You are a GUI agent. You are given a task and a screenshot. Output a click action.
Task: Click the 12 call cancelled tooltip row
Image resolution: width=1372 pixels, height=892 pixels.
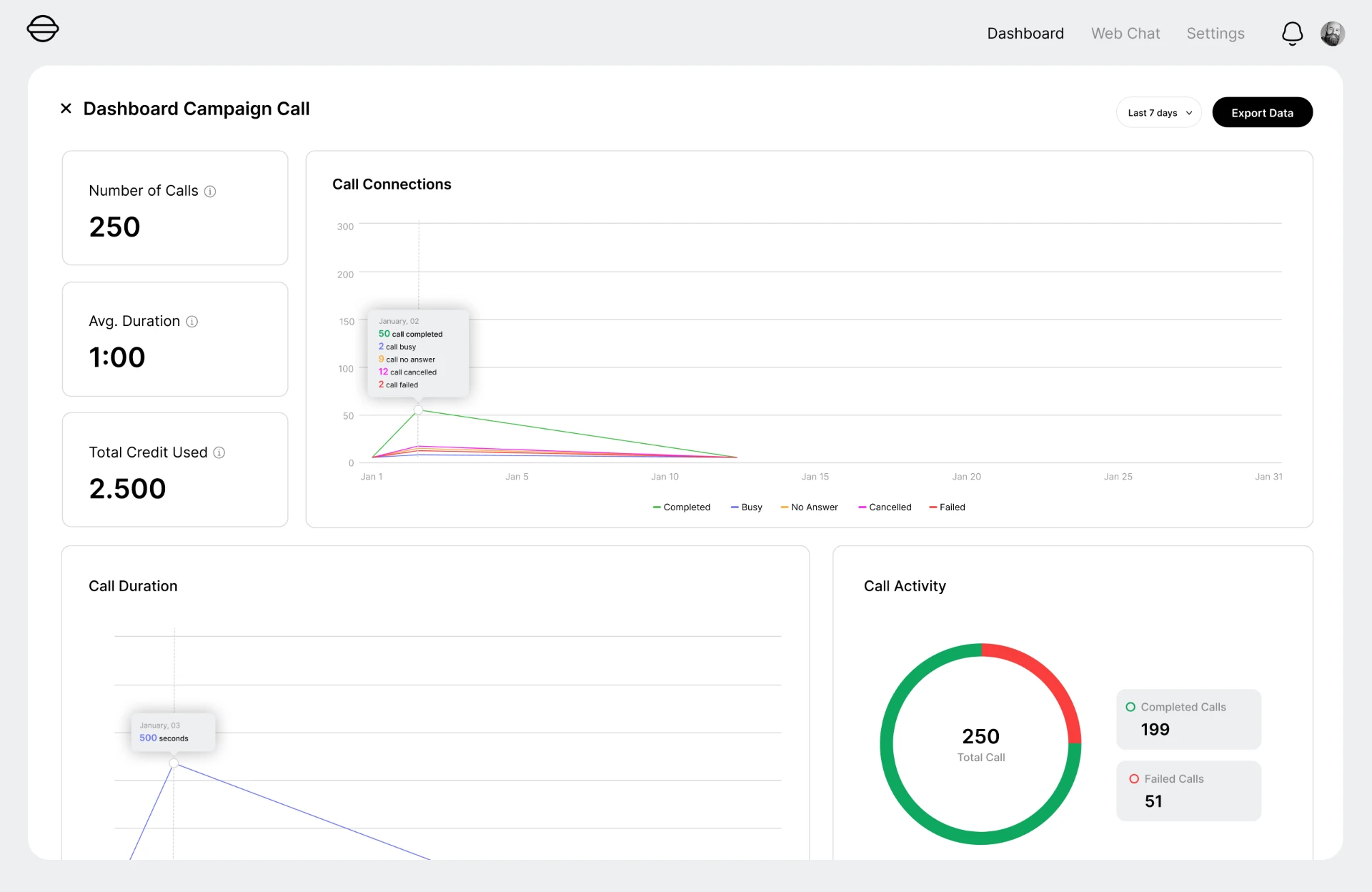pyautogui.click(x=407, y=372)
